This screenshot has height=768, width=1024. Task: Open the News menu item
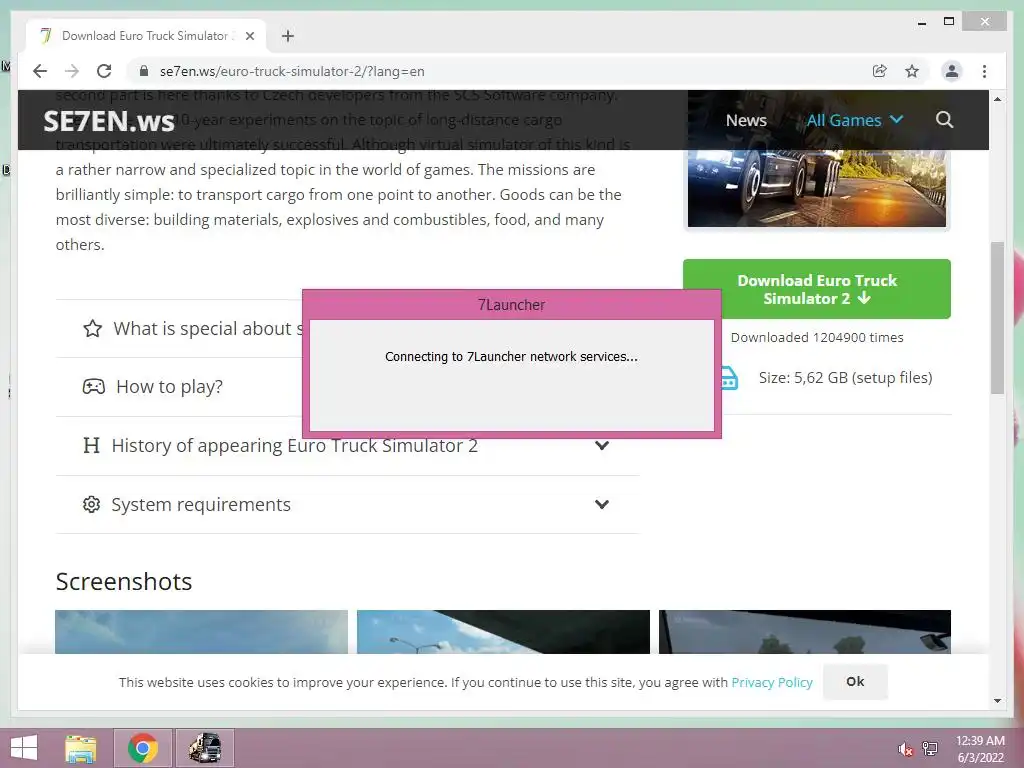point(746,120)
